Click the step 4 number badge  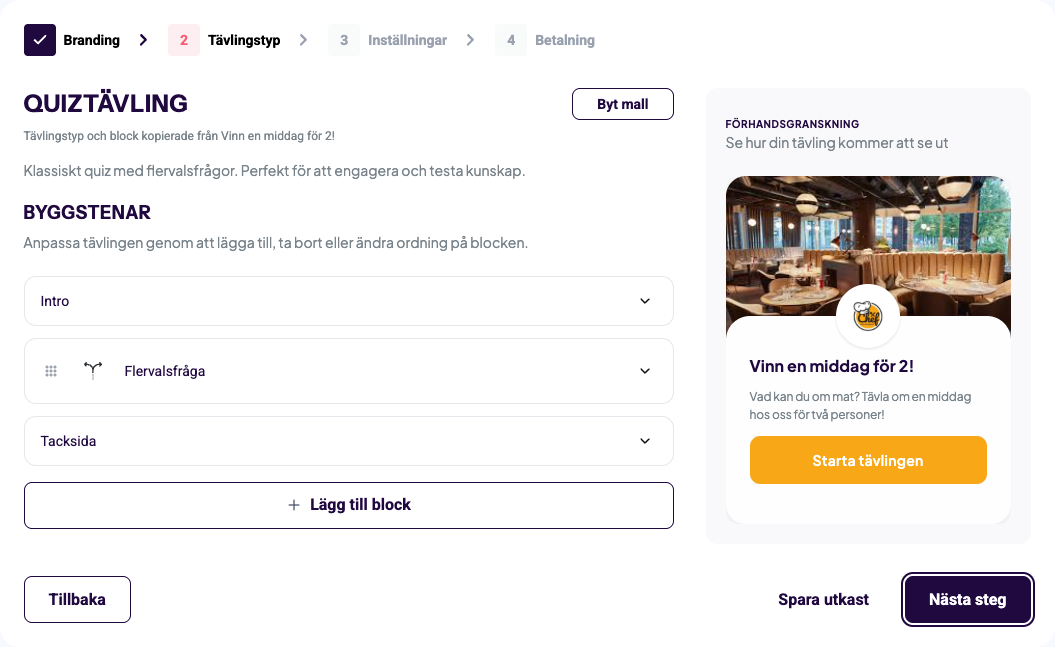tap(511, 41)
